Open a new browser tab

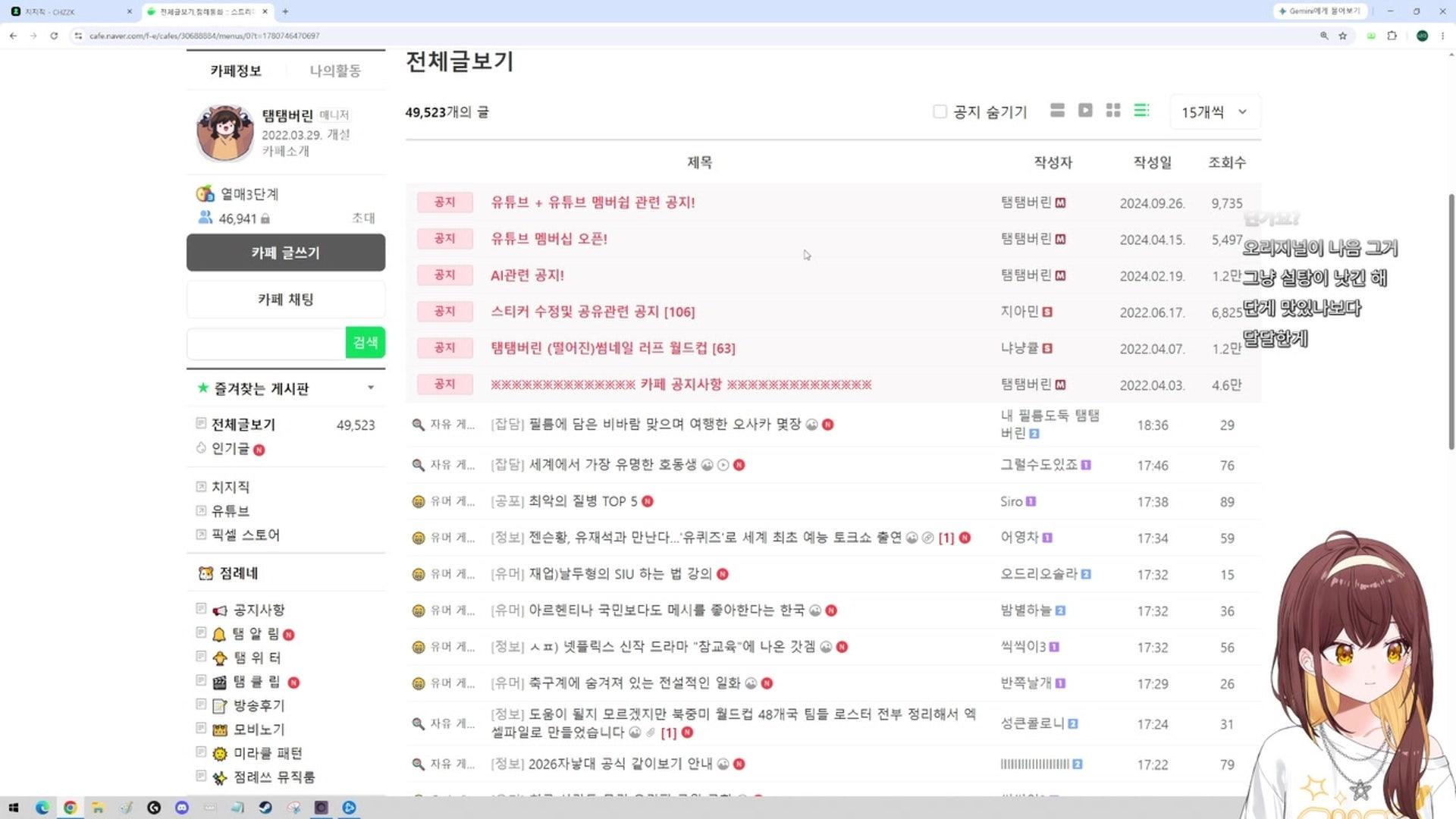pos(285,11)
